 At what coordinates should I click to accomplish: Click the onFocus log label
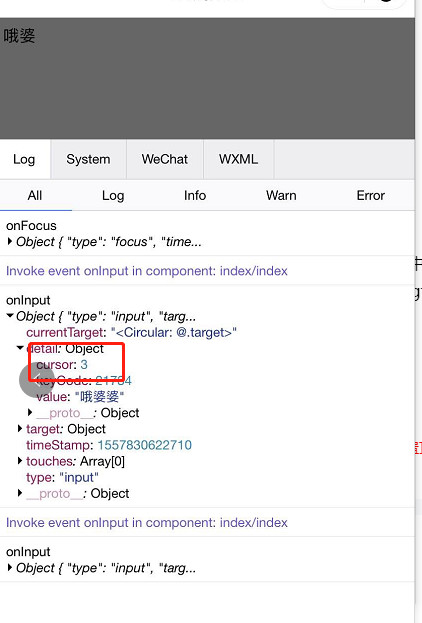(x=31, y=226)
